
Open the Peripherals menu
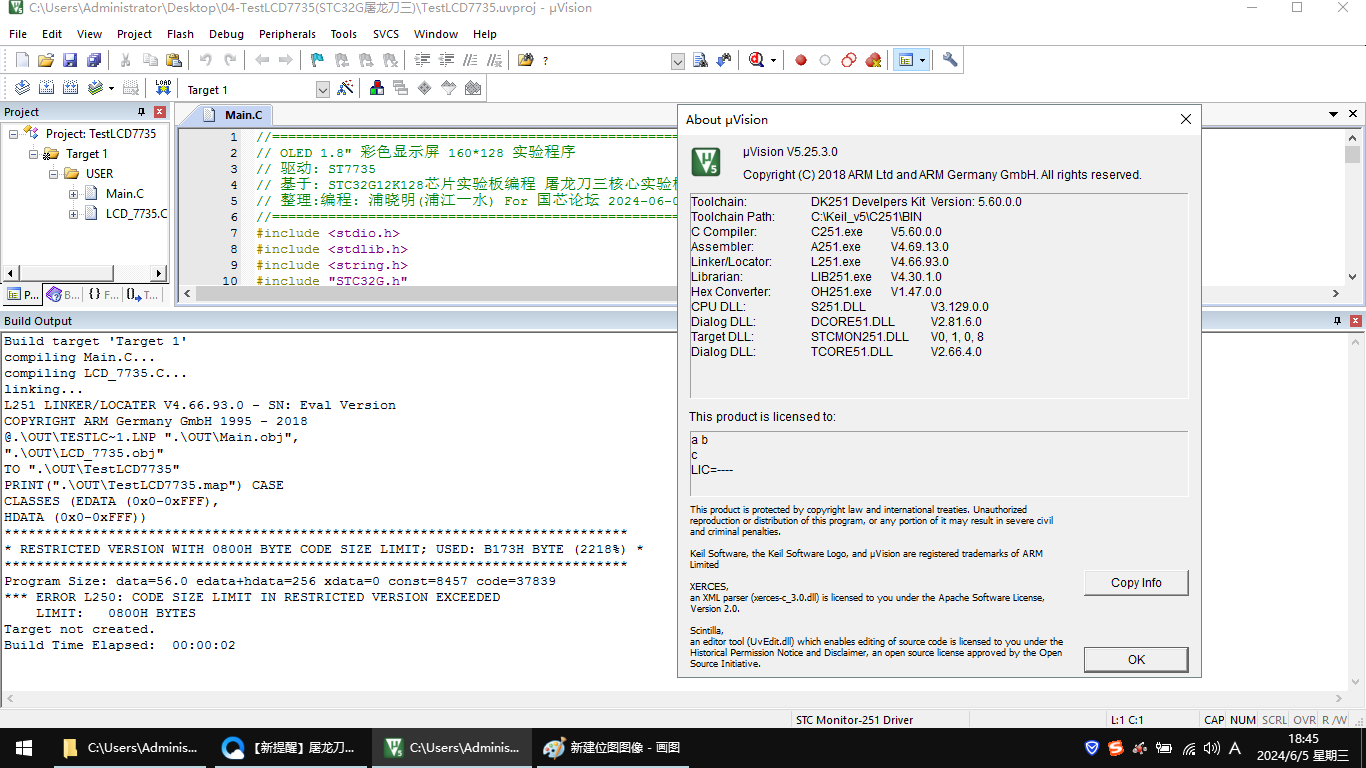coord(287,34)
